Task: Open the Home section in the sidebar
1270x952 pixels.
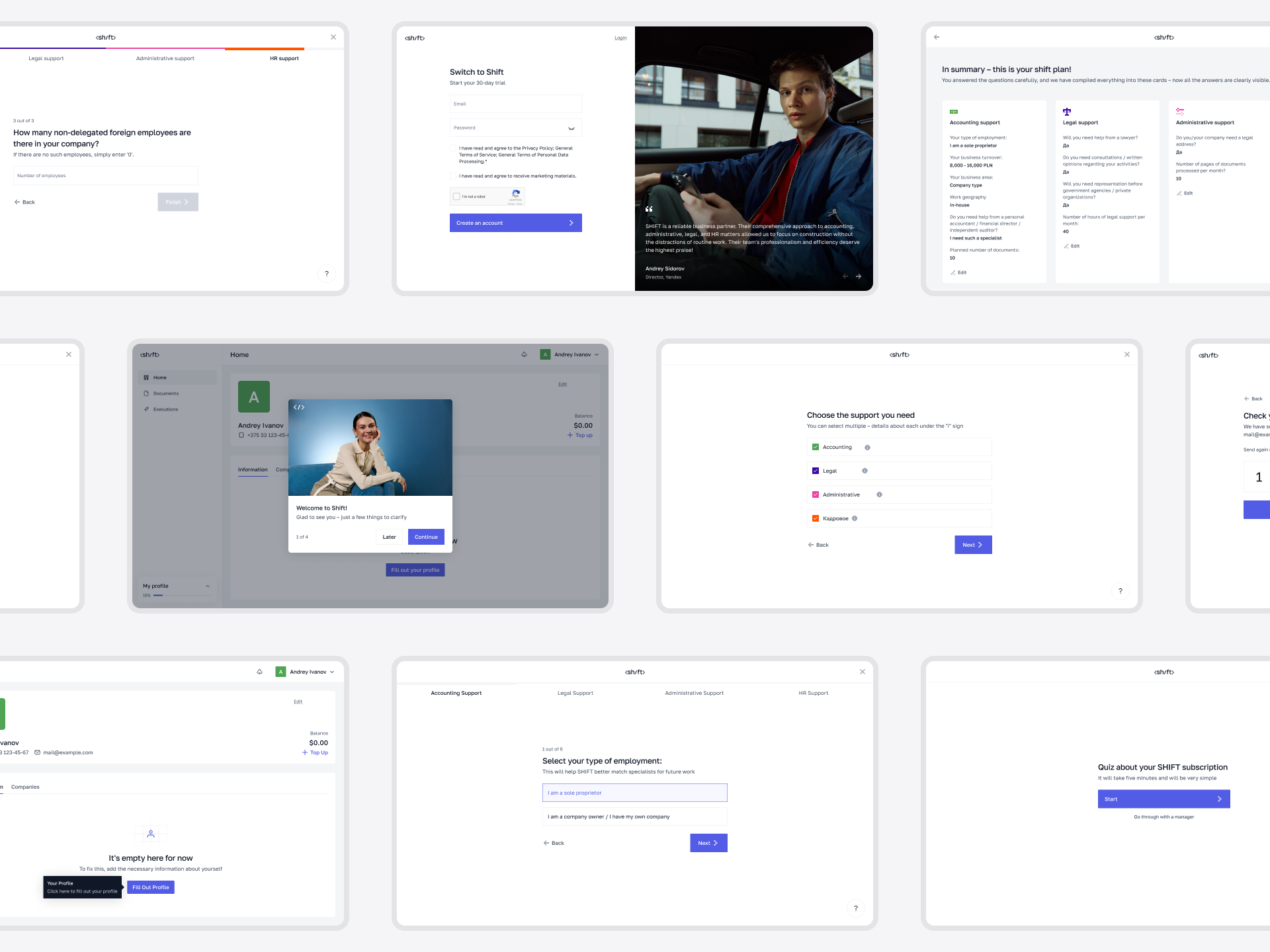Action: point(160,377)
